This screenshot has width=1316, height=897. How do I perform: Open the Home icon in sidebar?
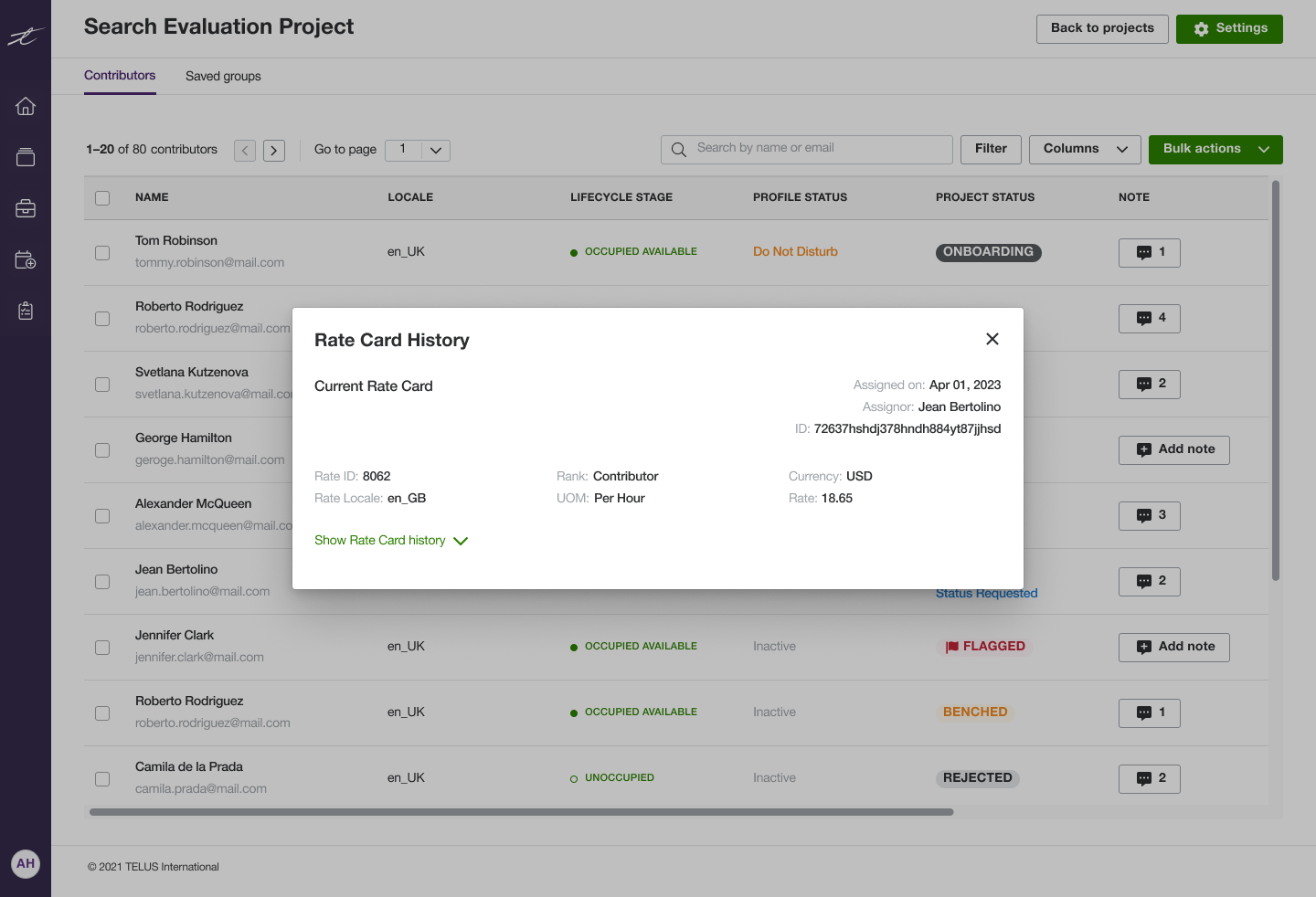25,106
